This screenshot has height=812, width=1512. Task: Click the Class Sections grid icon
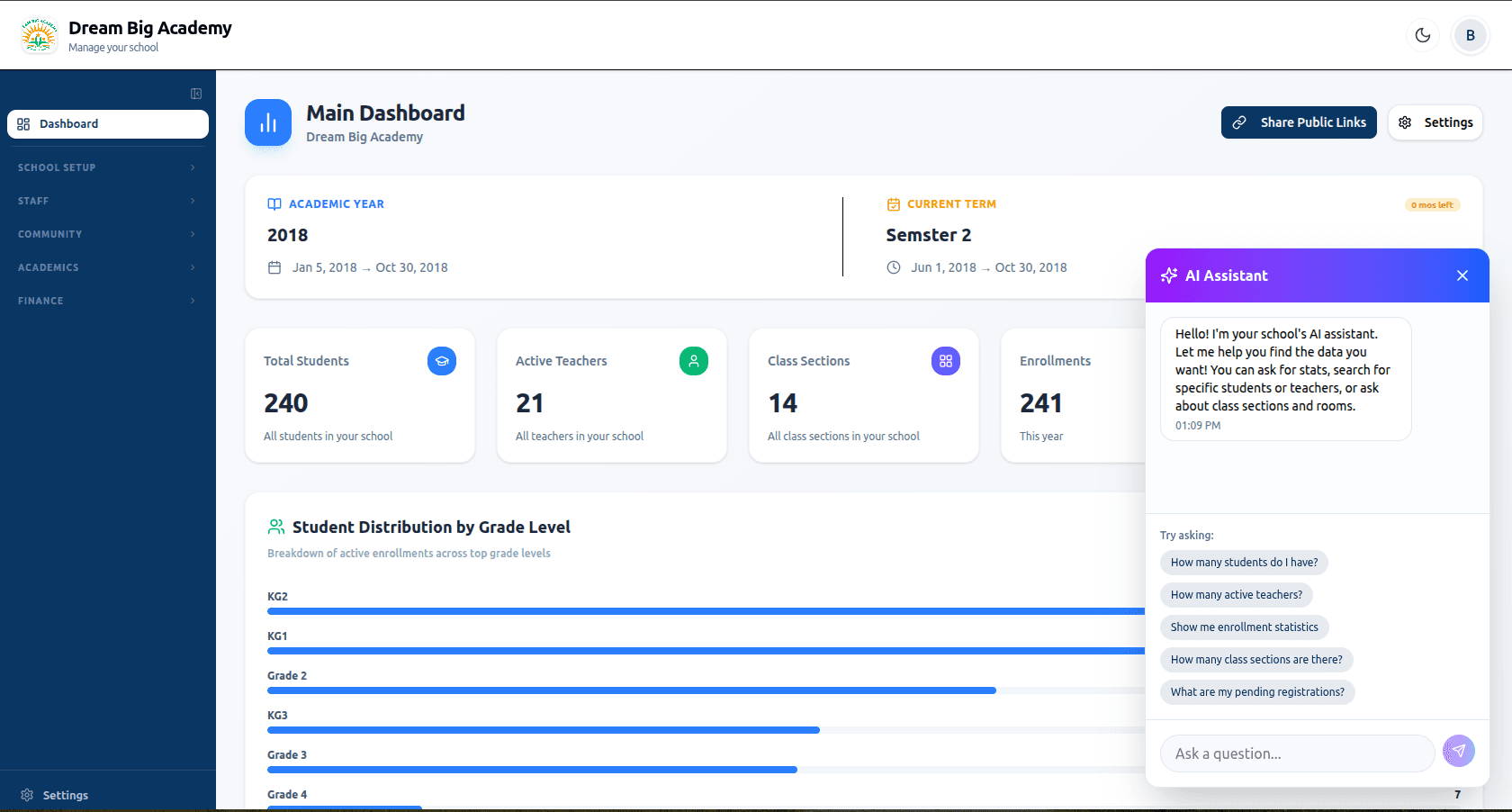[x=946, y=361]
